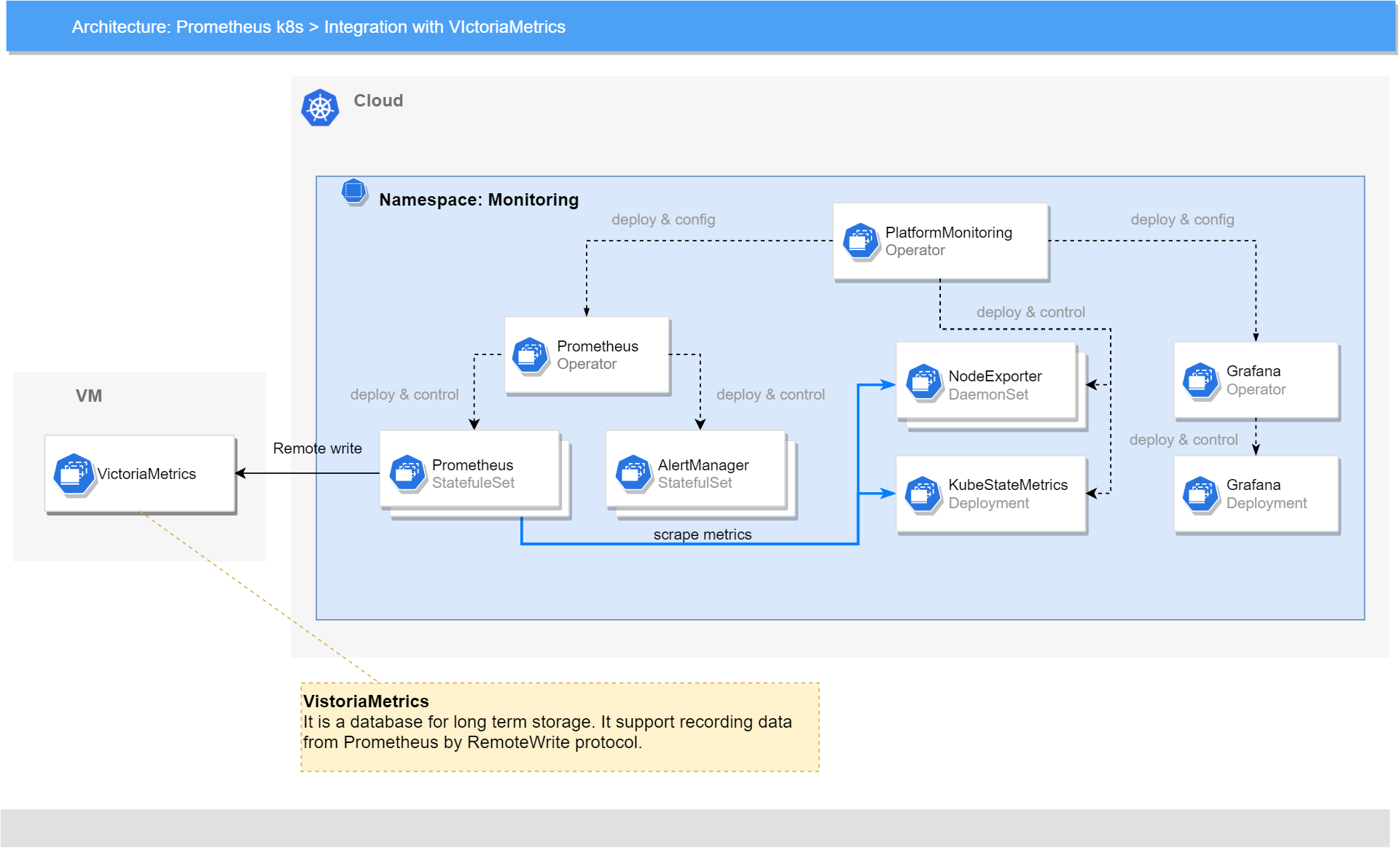Click the Operator subtitle under PlatformMonitoring
Image resolution: width=1400 pixels, height=848 pixels.
point(915,250)
